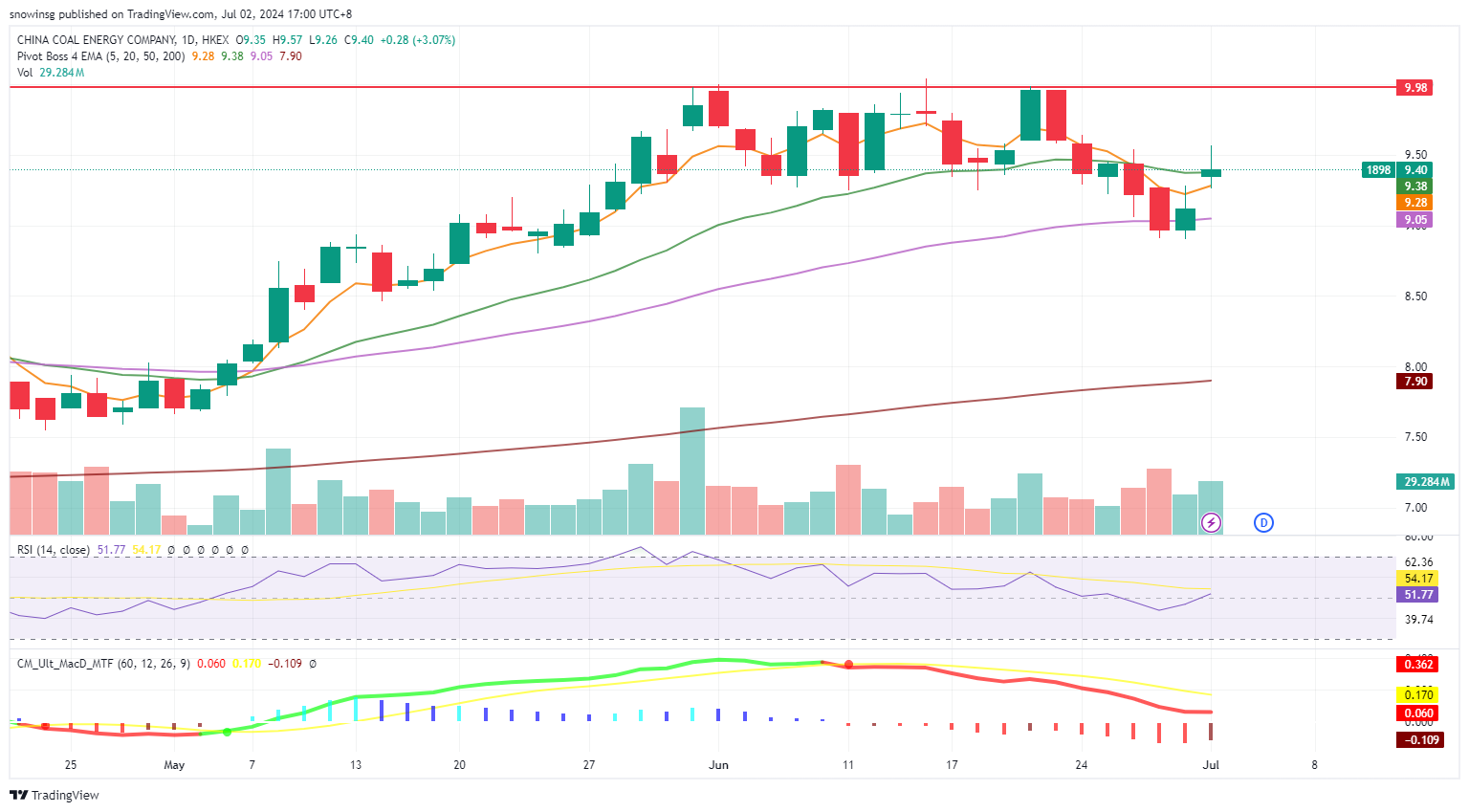Image resolution: width=1469 pixels, height=812 pixels.
Task: Click the high value H9.57
Action: click(287, 40)
